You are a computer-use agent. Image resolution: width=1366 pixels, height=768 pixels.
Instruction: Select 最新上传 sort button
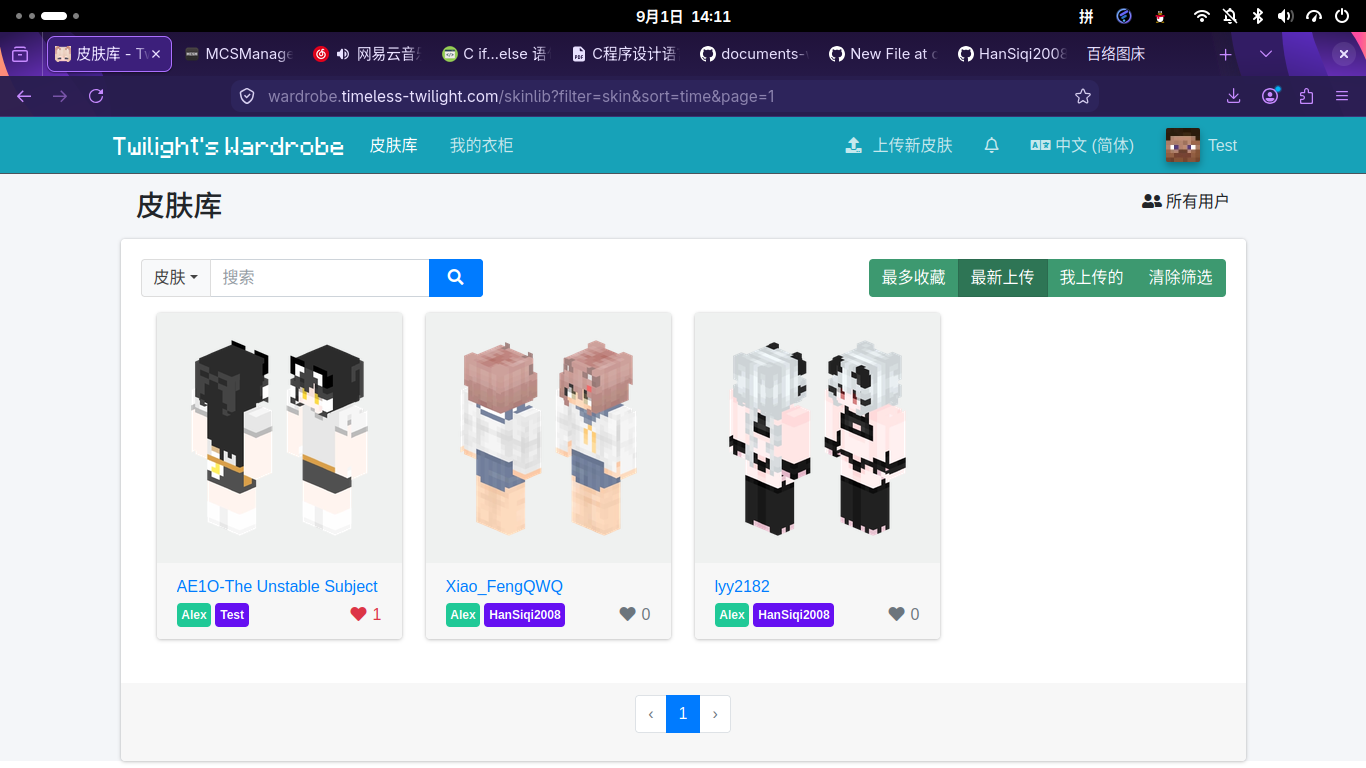coord(1002,278)
